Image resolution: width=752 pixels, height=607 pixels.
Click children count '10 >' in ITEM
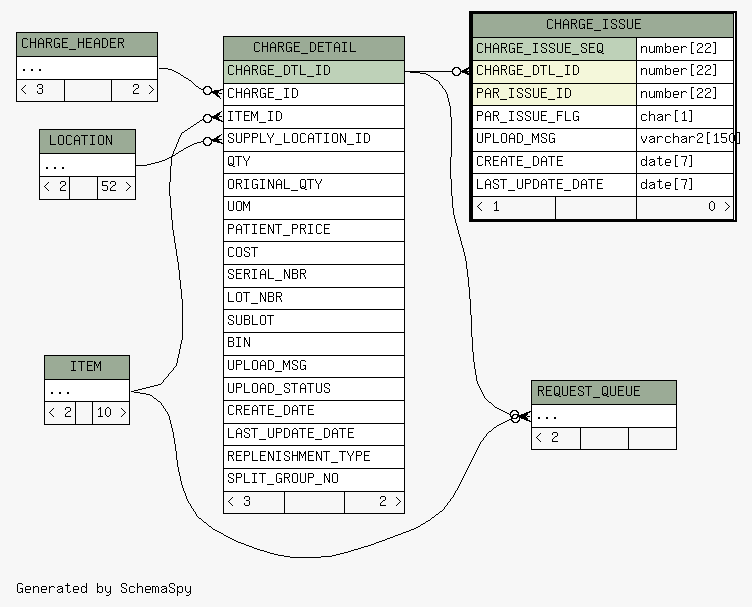(111, 413)
